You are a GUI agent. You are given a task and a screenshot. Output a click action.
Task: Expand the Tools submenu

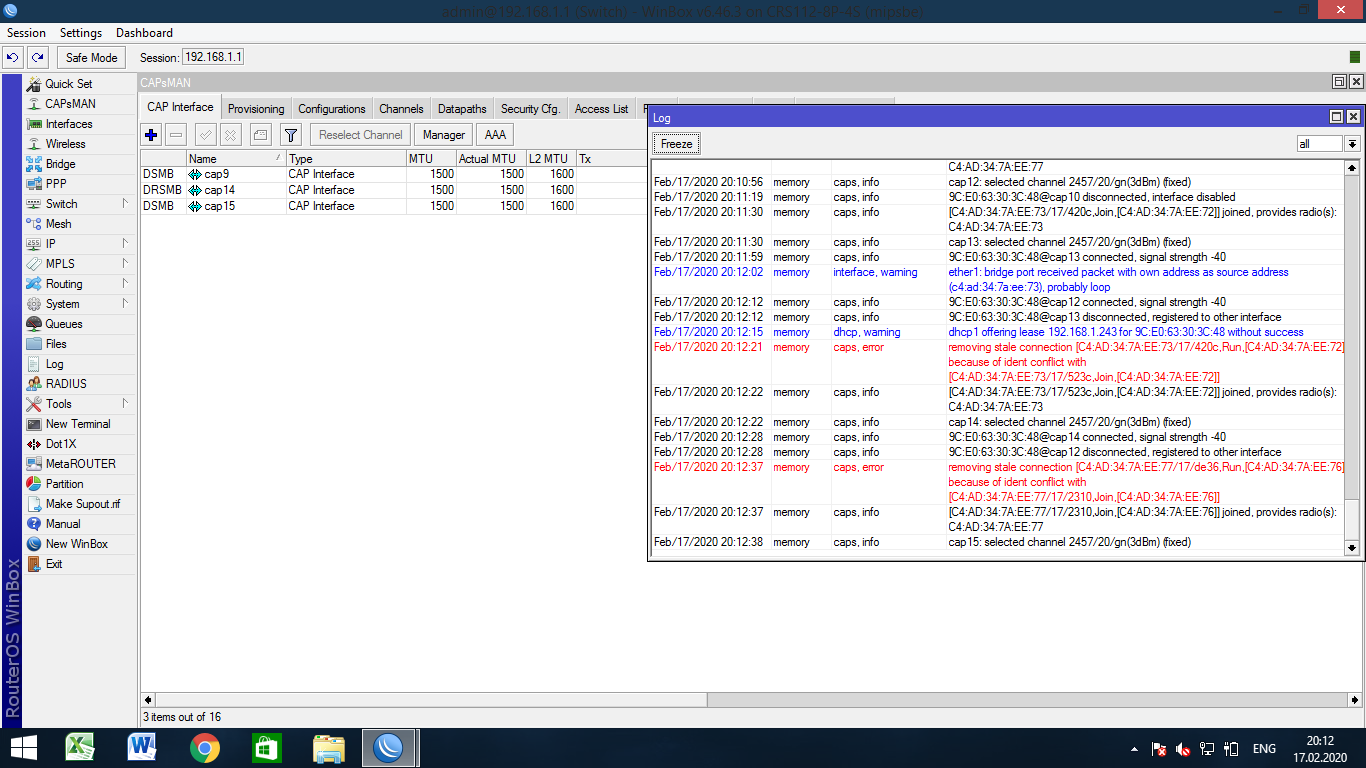pos(80,404)
